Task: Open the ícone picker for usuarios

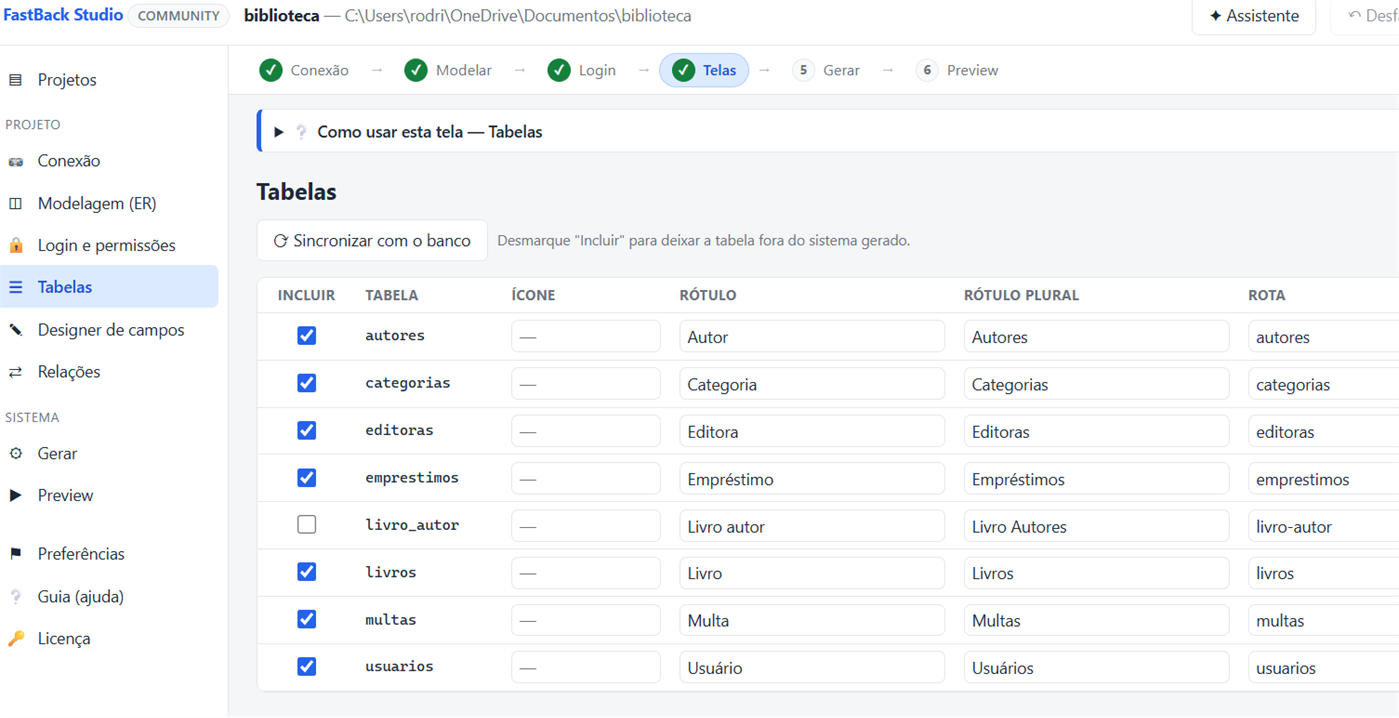Action: [x=586, y=667]
